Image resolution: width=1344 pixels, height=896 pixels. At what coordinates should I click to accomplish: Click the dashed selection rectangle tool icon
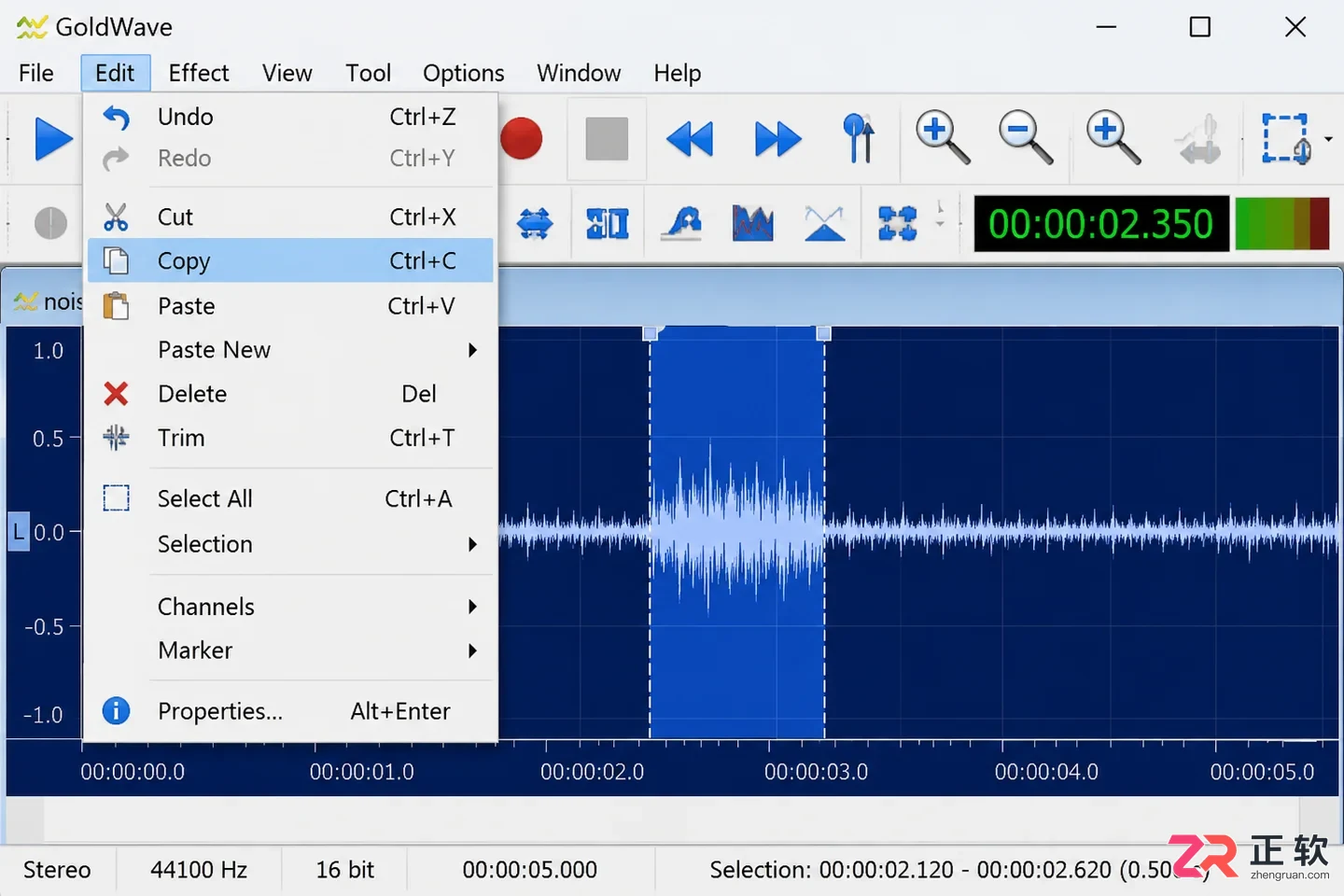pos(1286,138)
